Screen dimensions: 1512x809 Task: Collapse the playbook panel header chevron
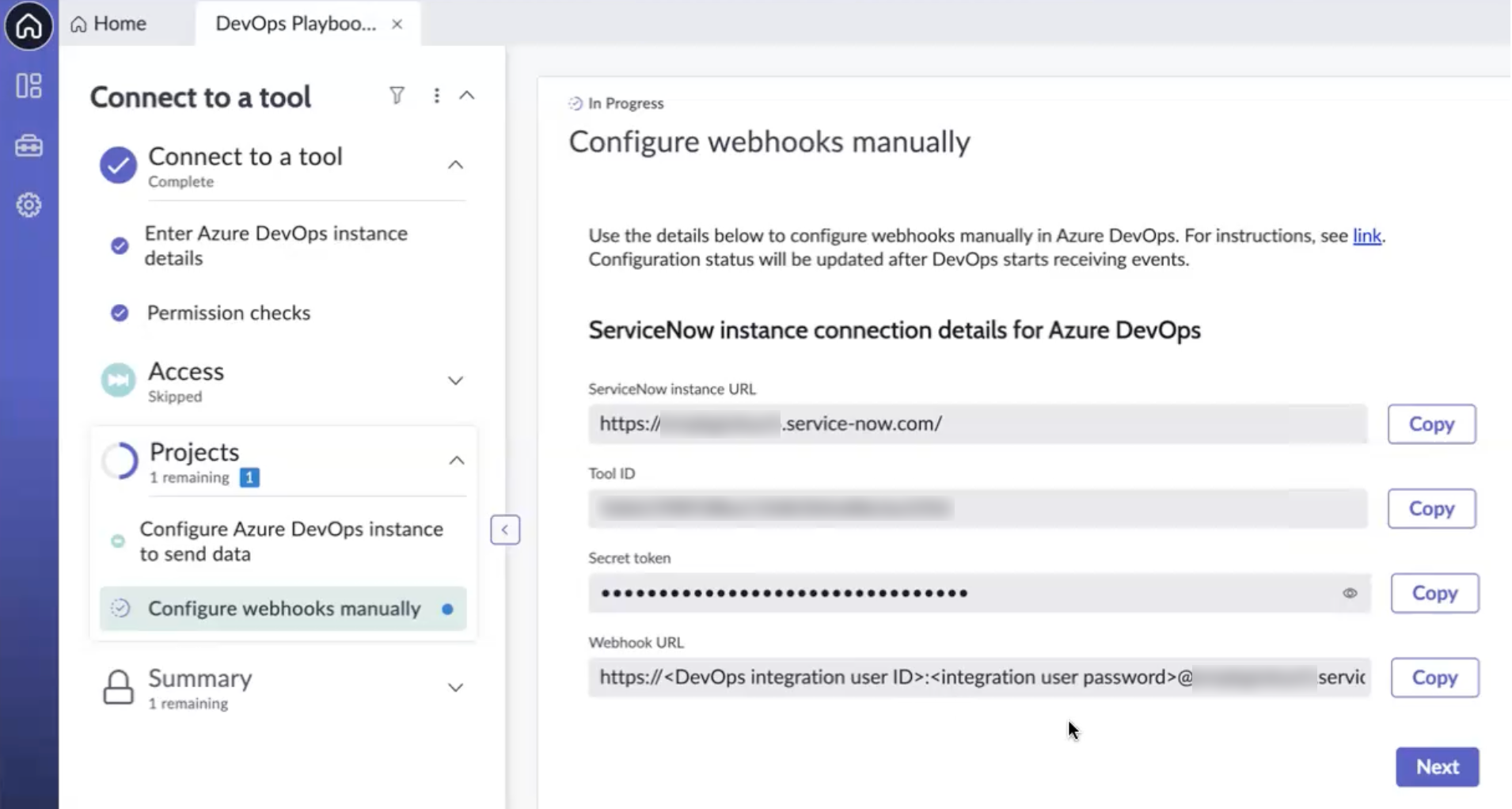point(467,96)
